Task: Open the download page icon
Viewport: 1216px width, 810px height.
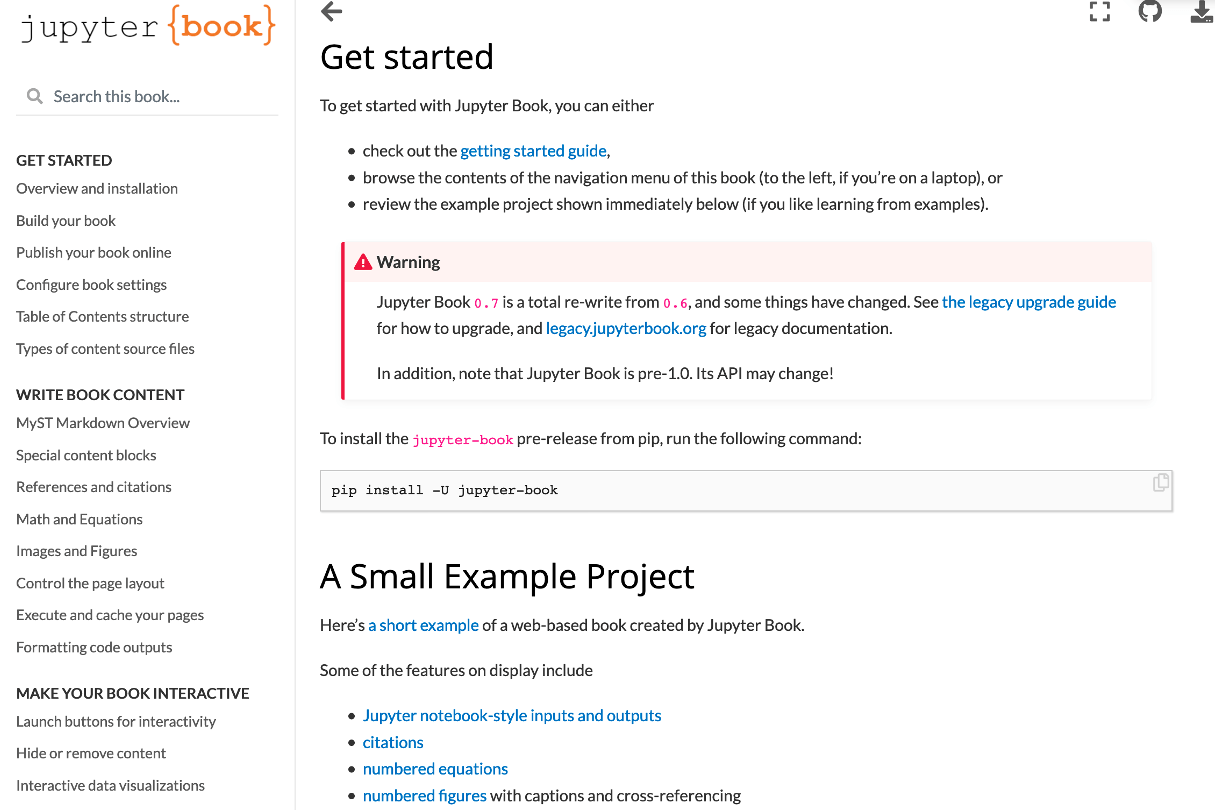Action: click(x=1201, y=12)
